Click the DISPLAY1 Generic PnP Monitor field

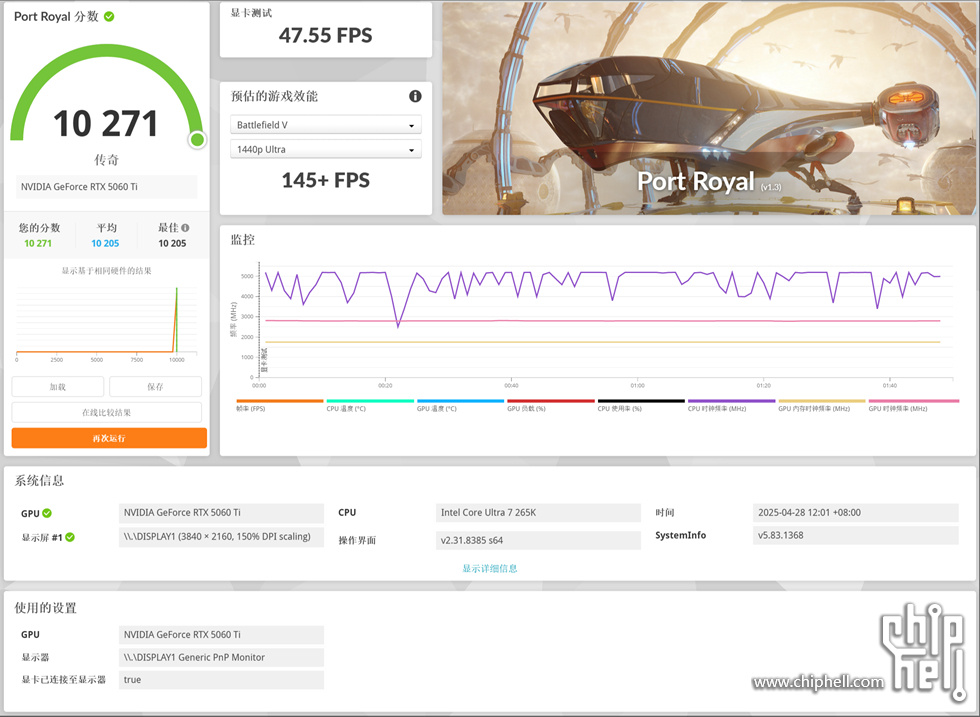coord(221,658)
